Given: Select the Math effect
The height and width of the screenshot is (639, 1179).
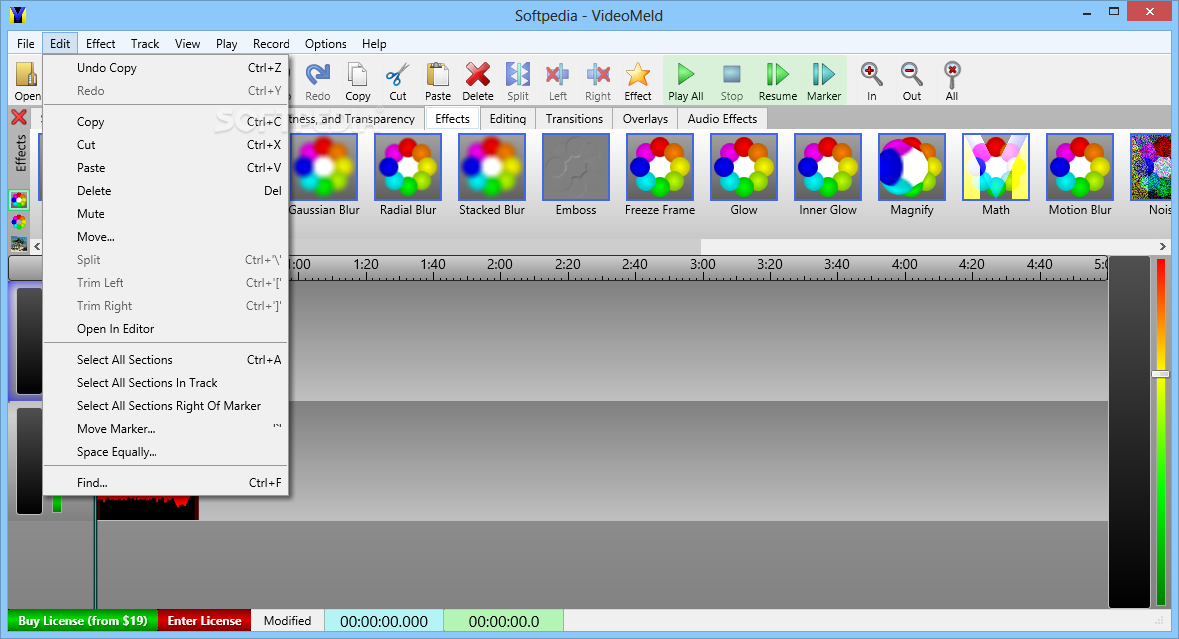Looking at the screenshot, I should pyautogui.click(x=996, y=176).
